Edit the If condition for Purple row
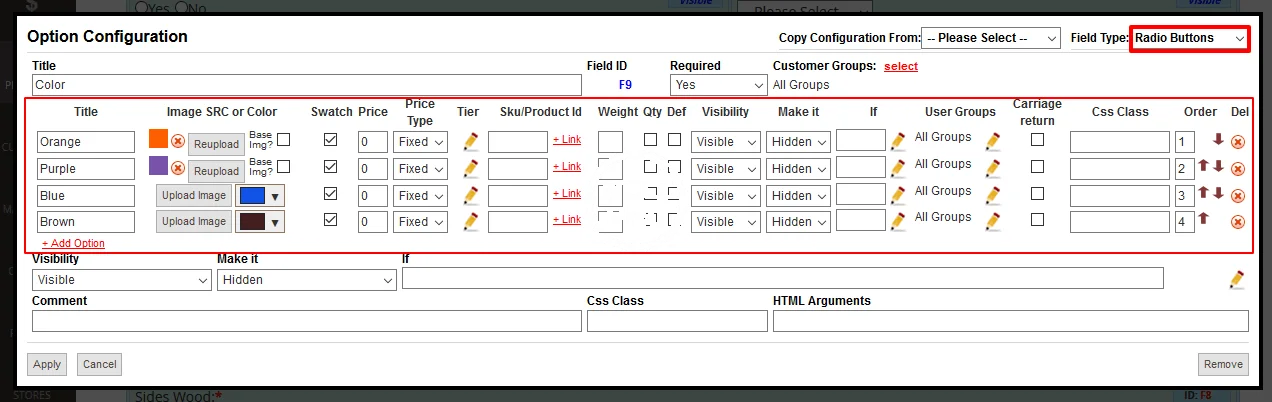This screenshot has width=1272, height=402. pyautogui.click(x=898, y=168)
